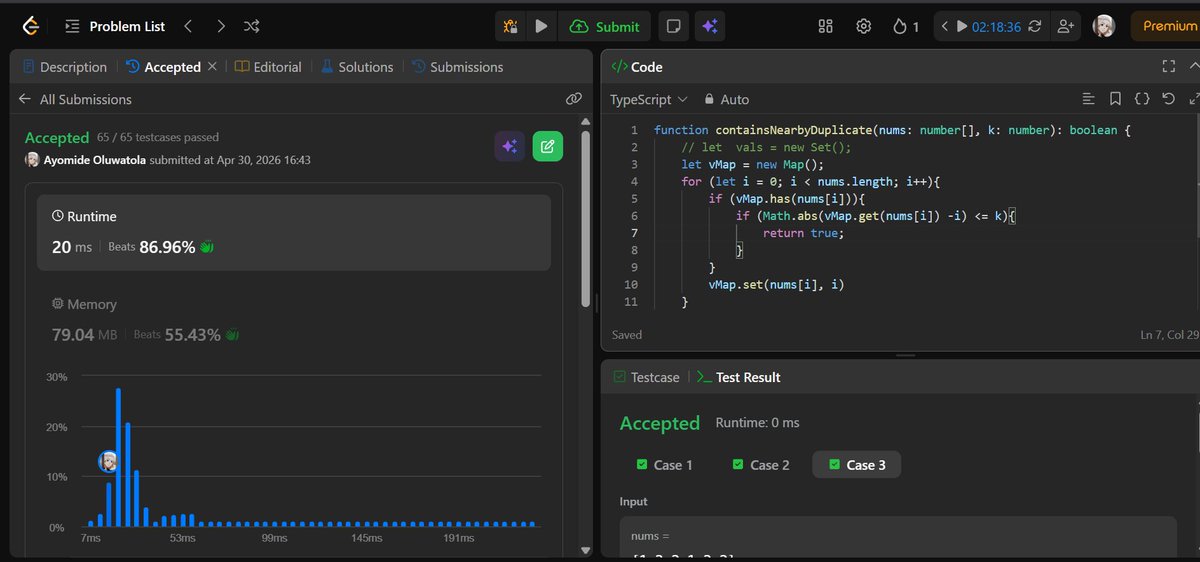
Task: Submit the solution
Action: [x=605, y=26]
